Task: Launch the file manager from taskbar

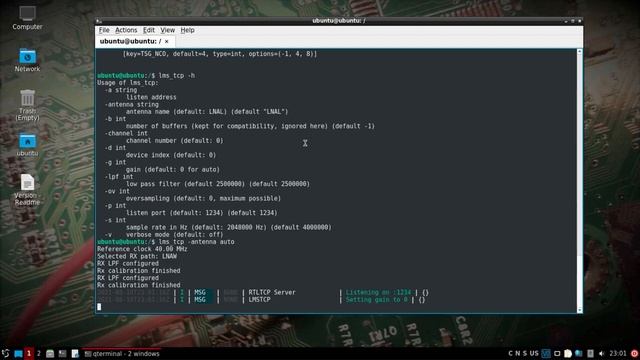Action: 50,353
